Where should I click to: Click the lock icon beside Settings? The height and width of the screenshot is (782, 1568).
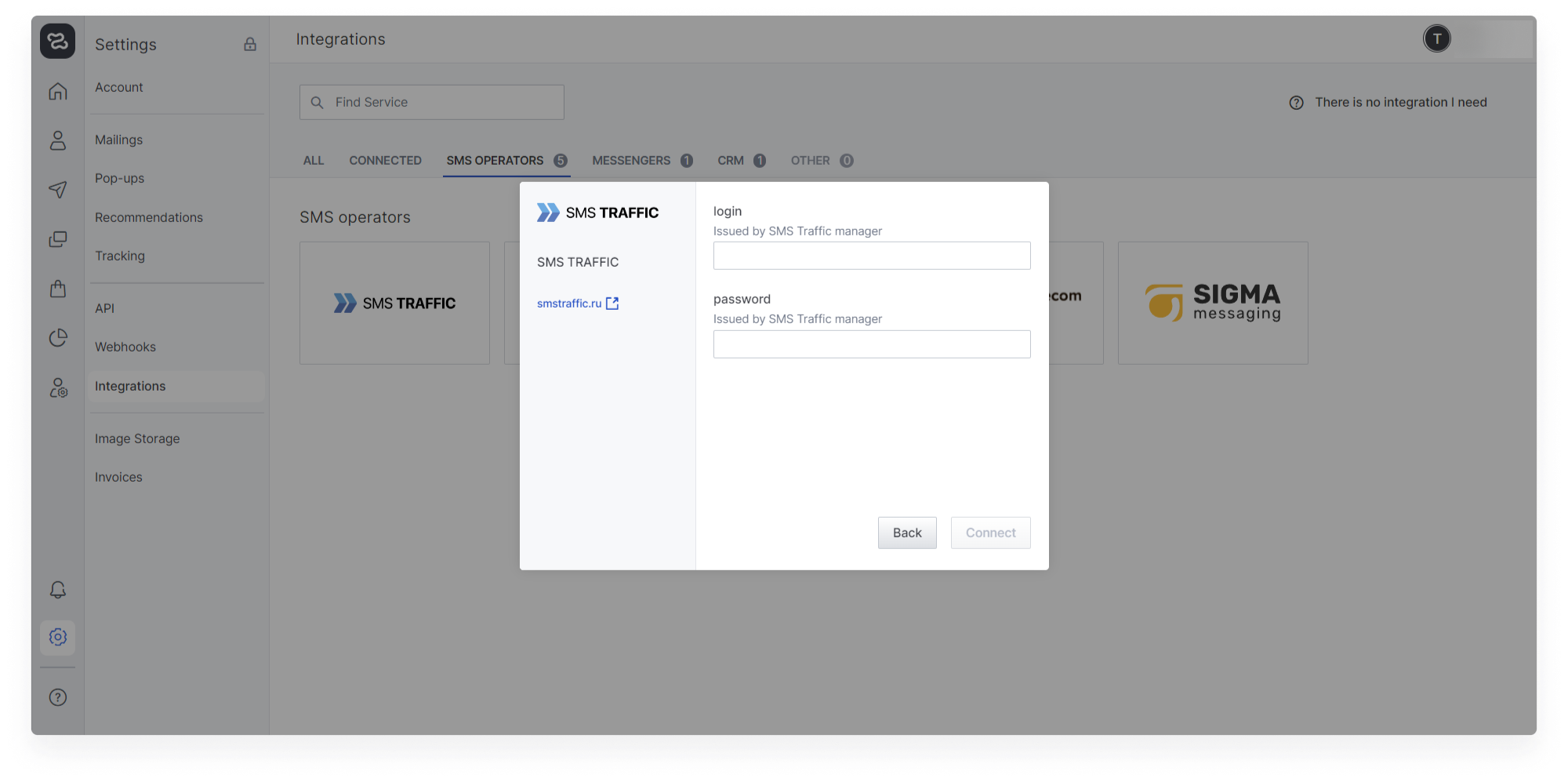coord(250,44)
